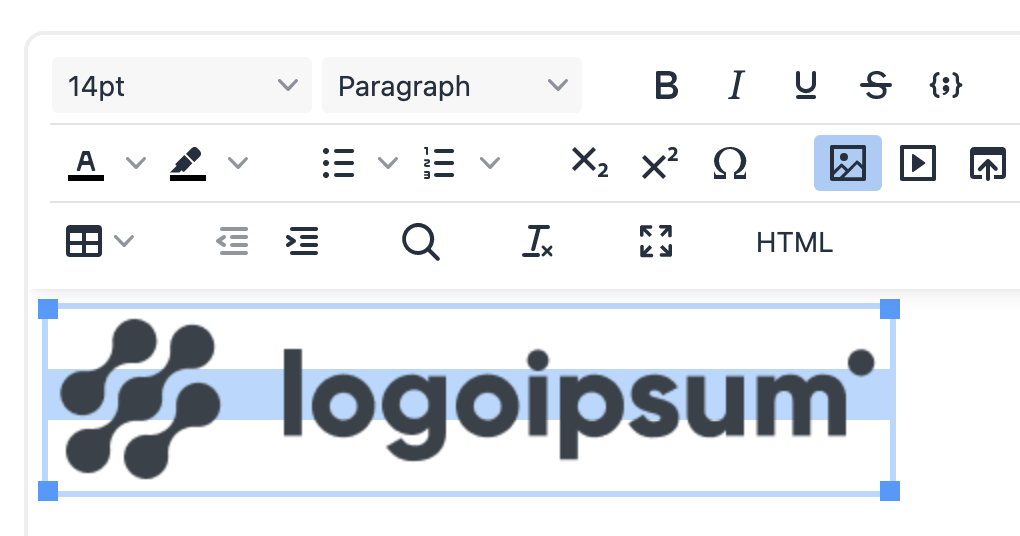1020x536 pixels.
Task: Insert a code block with braces icon
Action: point(945,86)
